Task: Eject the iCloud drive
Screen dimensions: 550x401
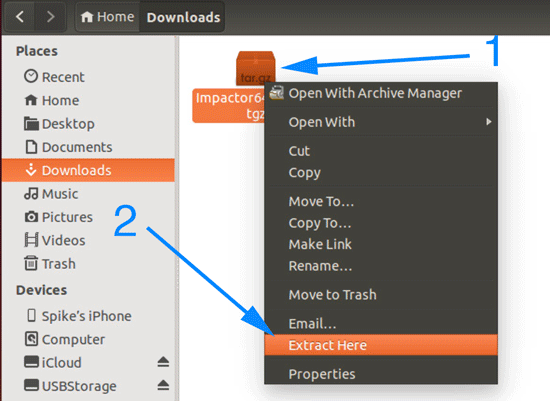Action: click(163, 362)
